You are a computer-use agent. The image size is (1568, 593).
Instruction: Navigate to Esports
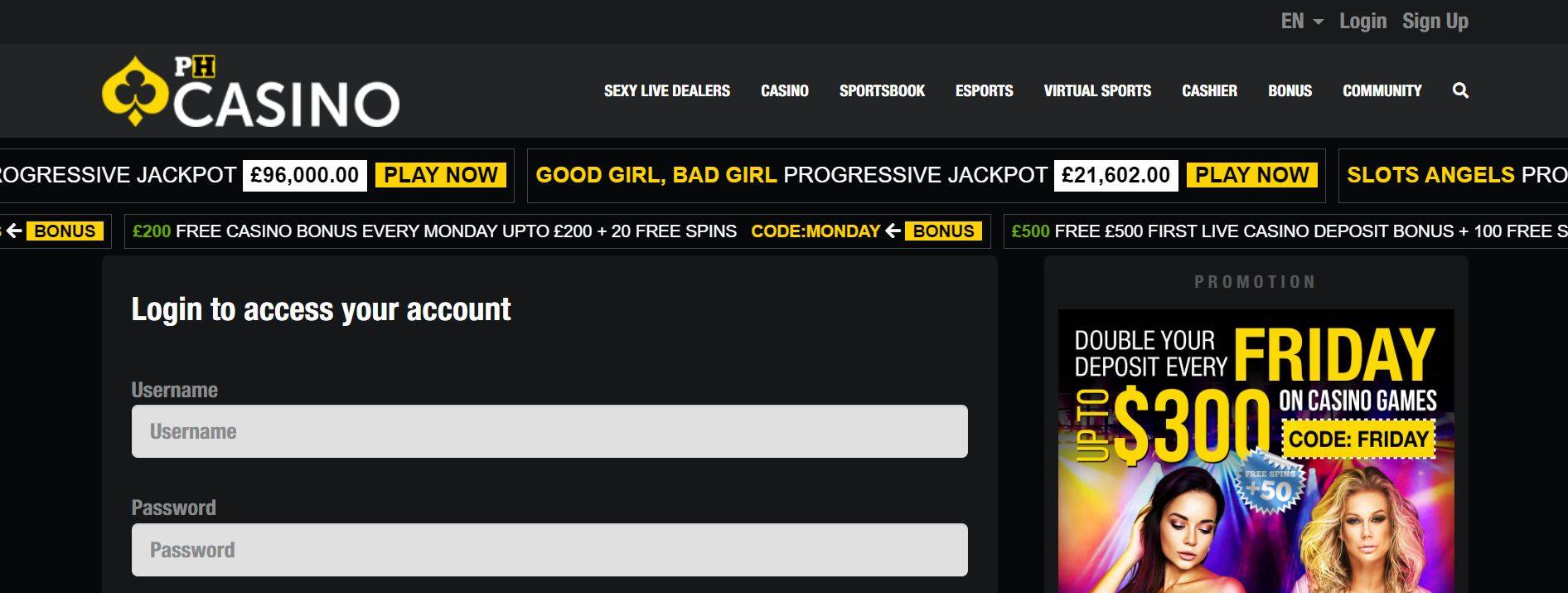click(985, 90)
